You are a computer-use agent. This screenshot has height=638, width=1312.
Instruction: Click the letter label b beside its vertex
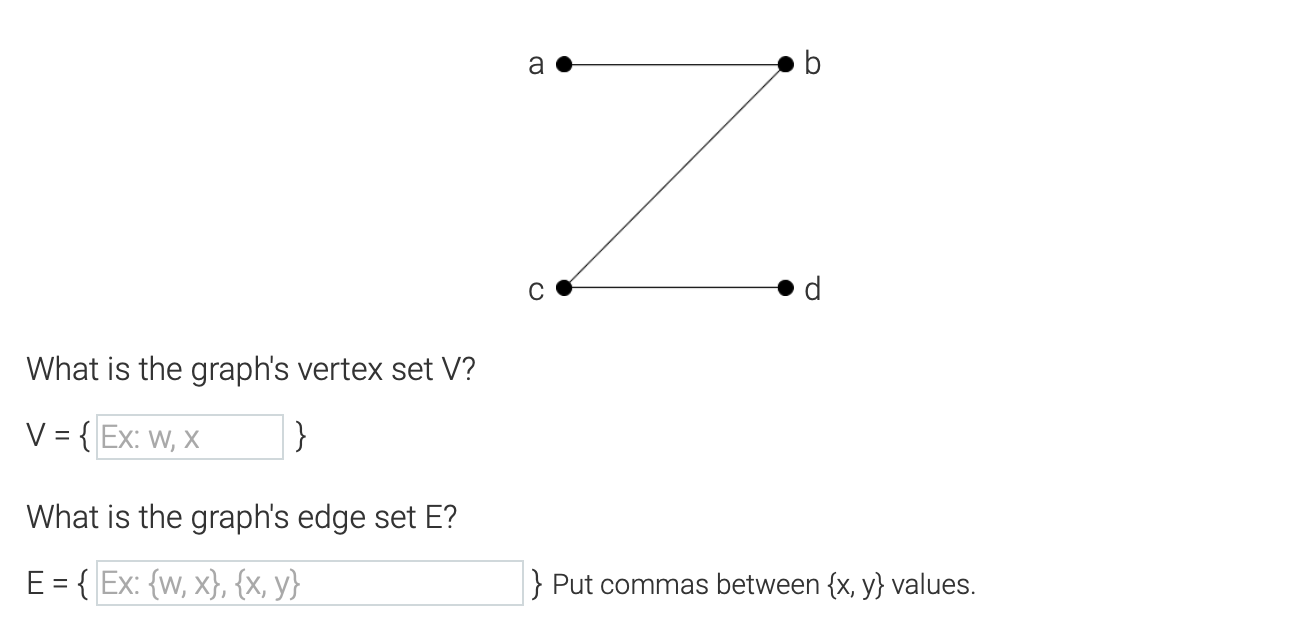pos(812,63)
